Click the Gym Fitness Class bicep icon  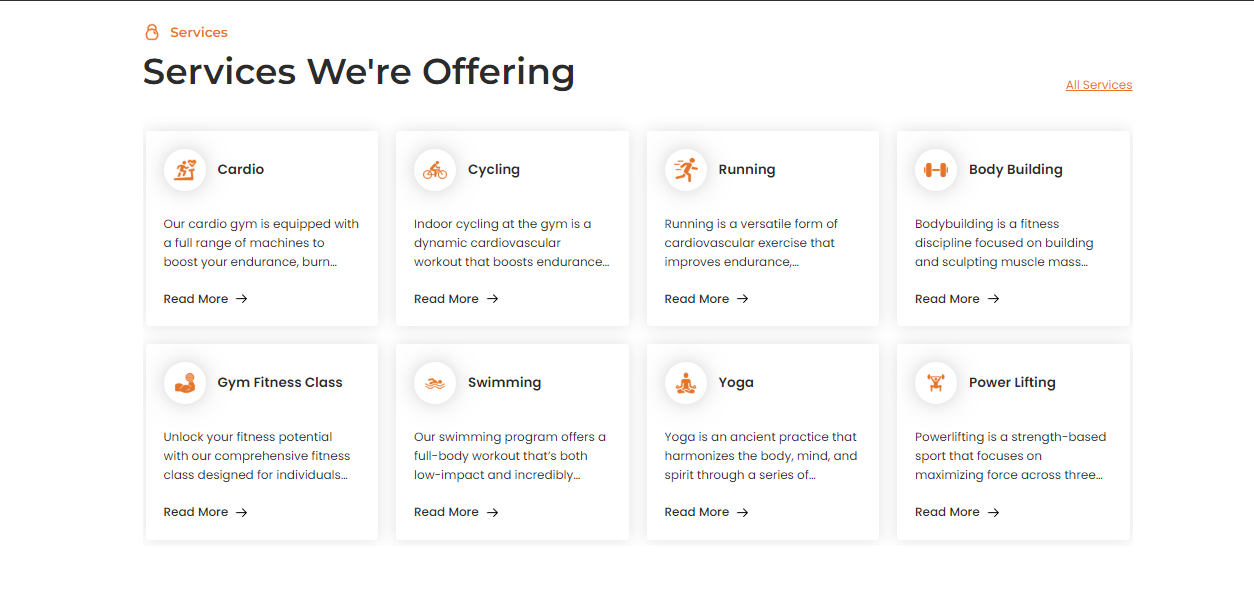[x=185, y=383]
